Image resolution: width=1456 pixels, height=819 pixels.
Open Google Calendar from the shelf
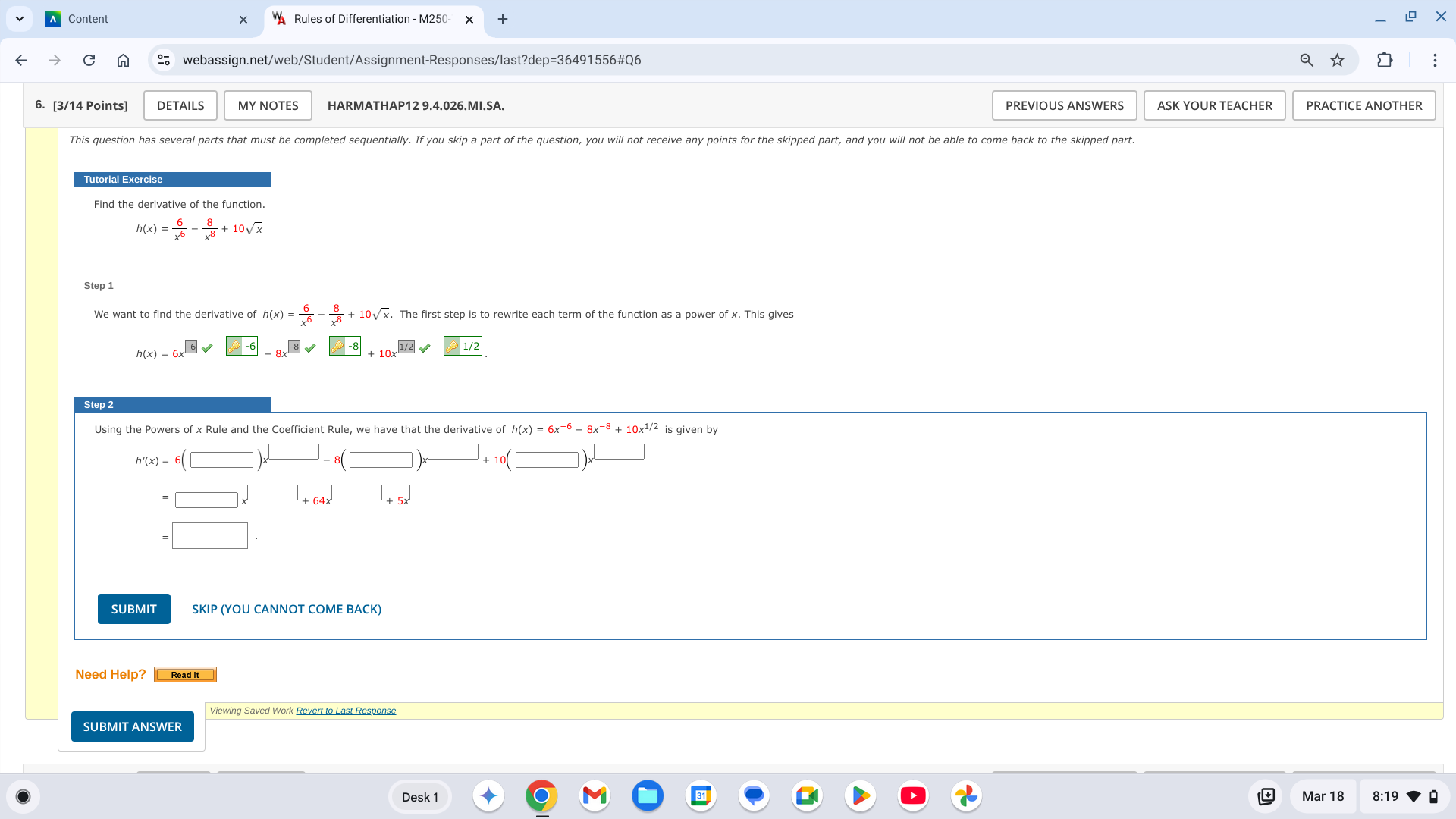(701, 796)
